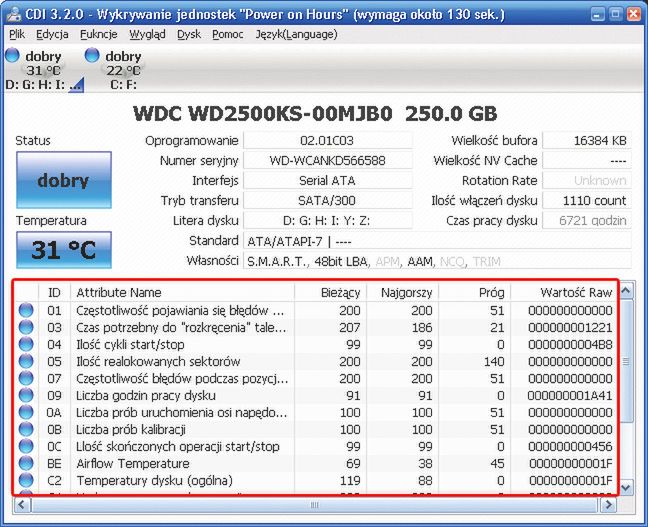Click the blue health orb of the 22 °C disk
This screenshot has width=648, height=527.
point(92,55)
